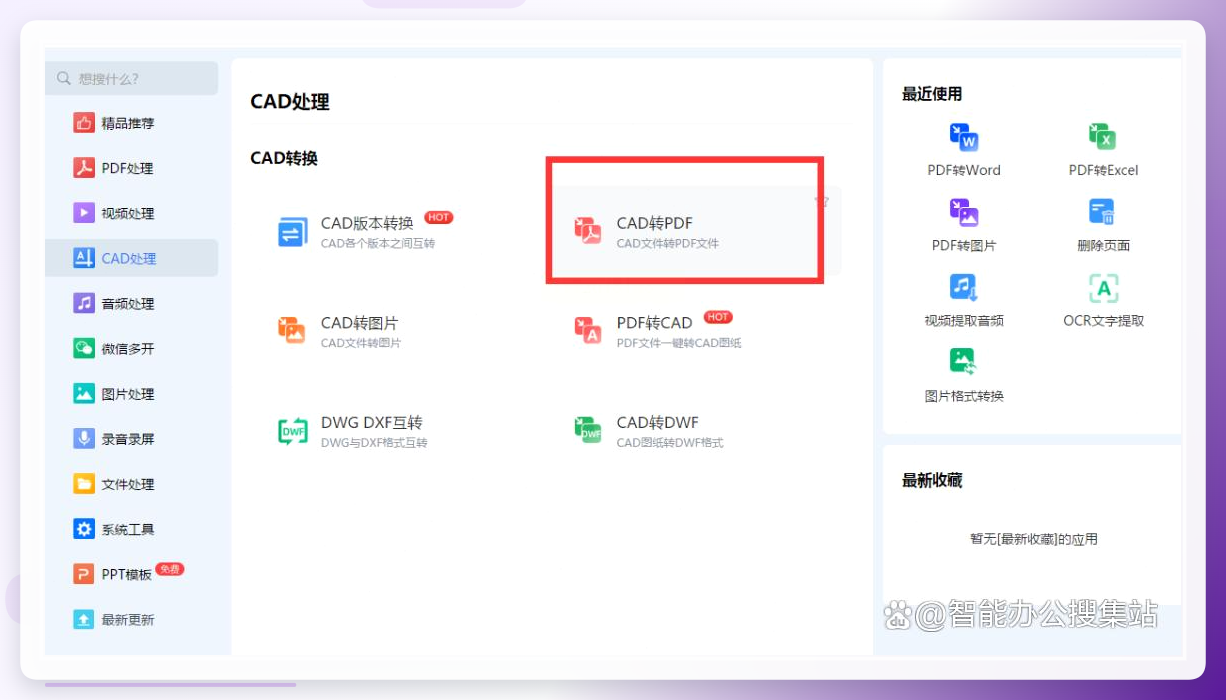Open the 系统工具 gear icon category
This screenshot has width=1226, height=700.
click(84, 529)
